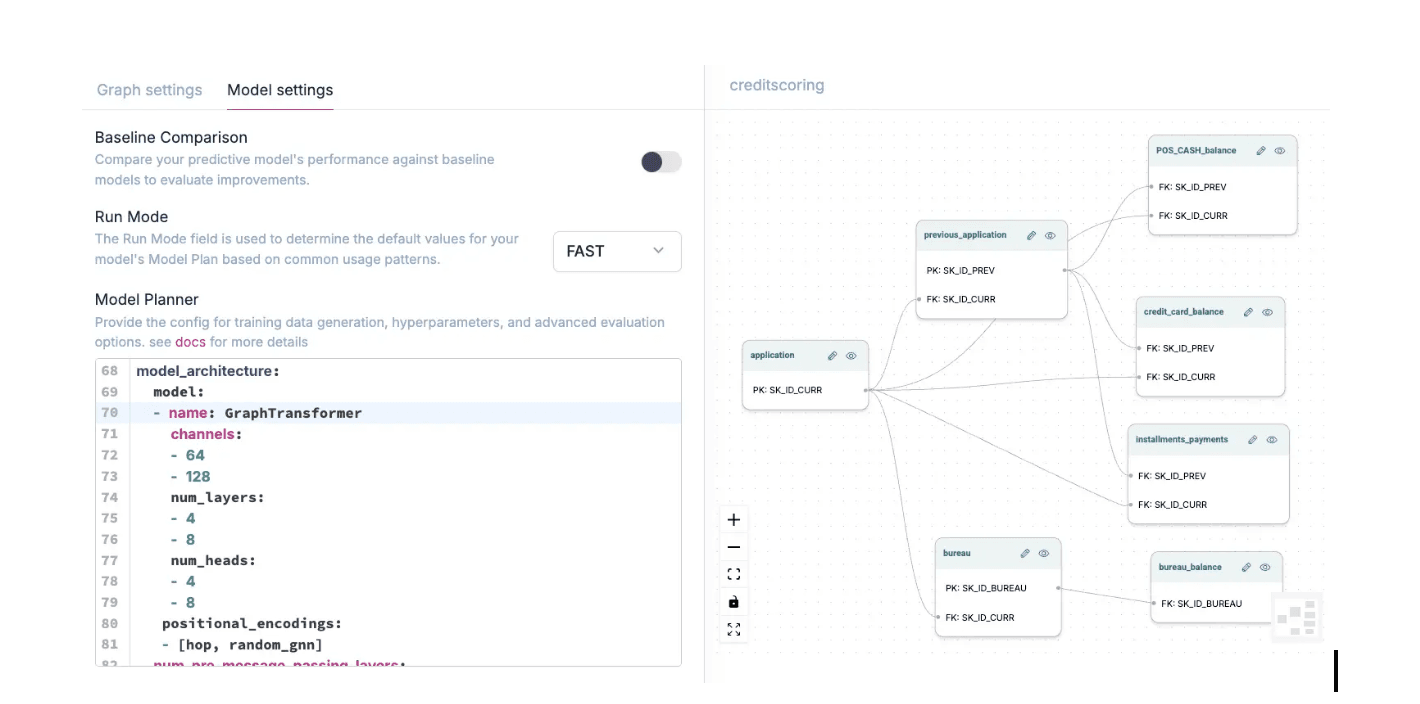
Task: Click the fit view icon on canvas
Action: point(734,574)
